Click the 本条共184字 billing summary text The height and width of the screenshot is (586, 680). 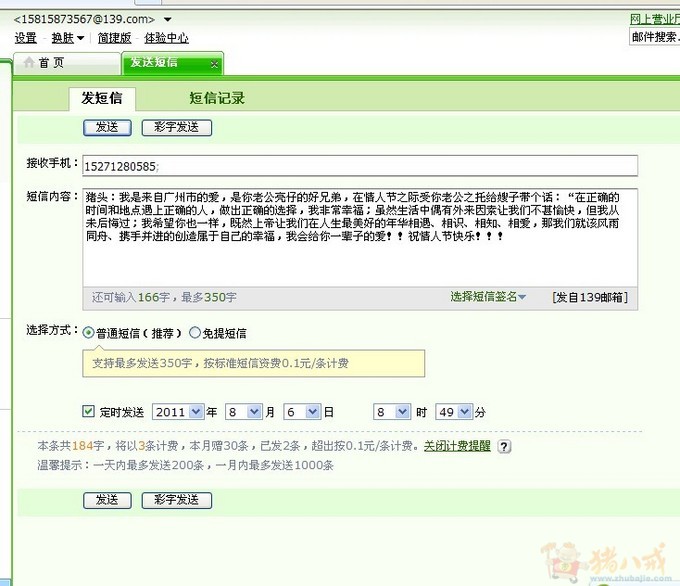pyautogui.click(x=228, y=446)
